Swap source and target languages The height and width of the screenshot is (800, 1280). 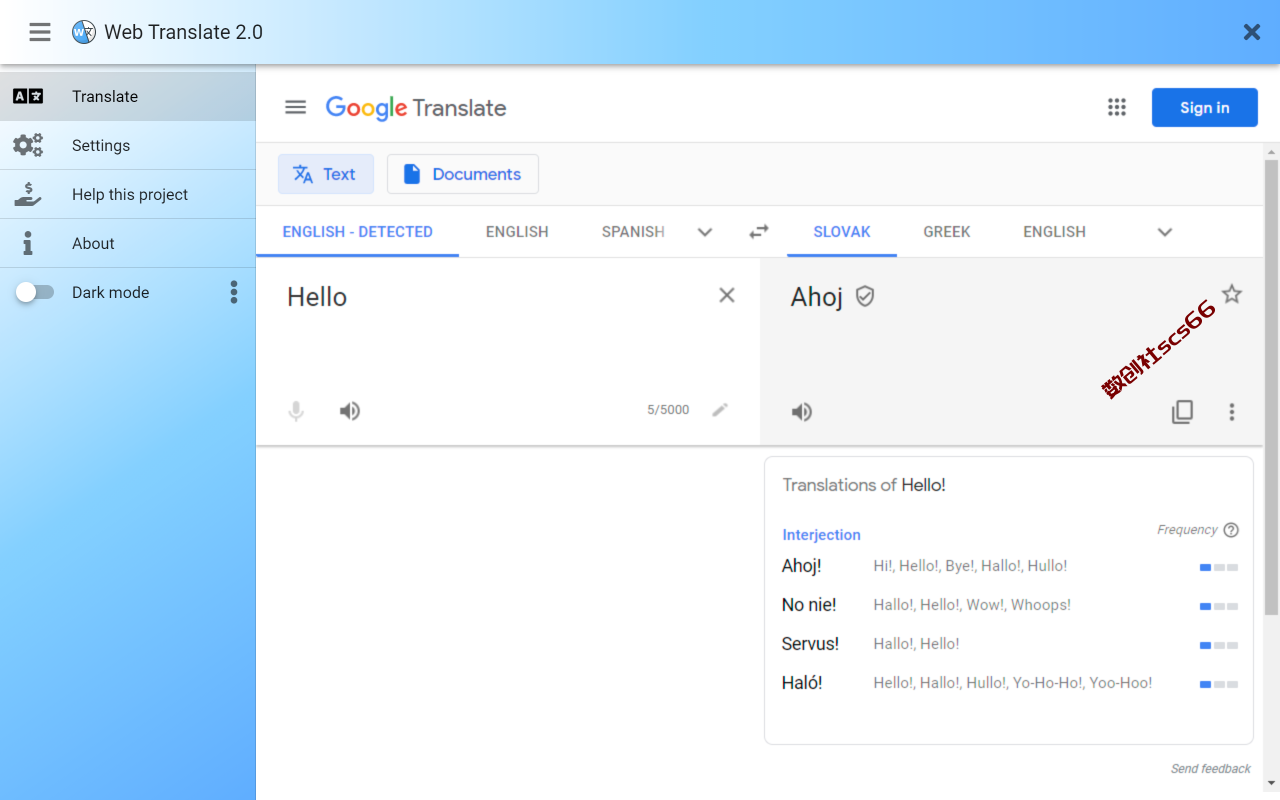(759, 232)
